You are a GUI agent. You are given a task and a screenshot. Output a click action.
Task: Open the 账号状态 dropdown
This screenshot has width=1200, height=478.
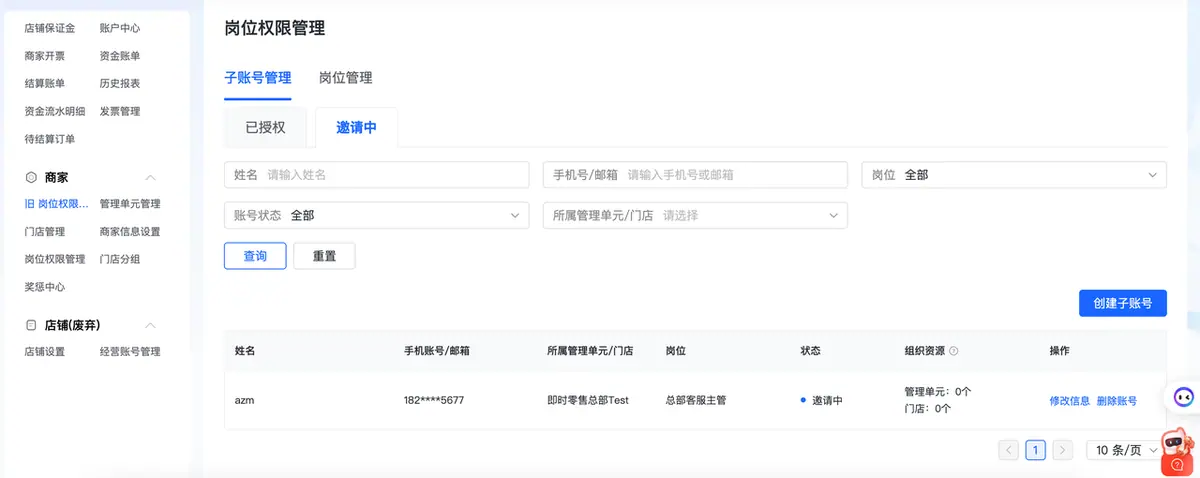[376, 215]
